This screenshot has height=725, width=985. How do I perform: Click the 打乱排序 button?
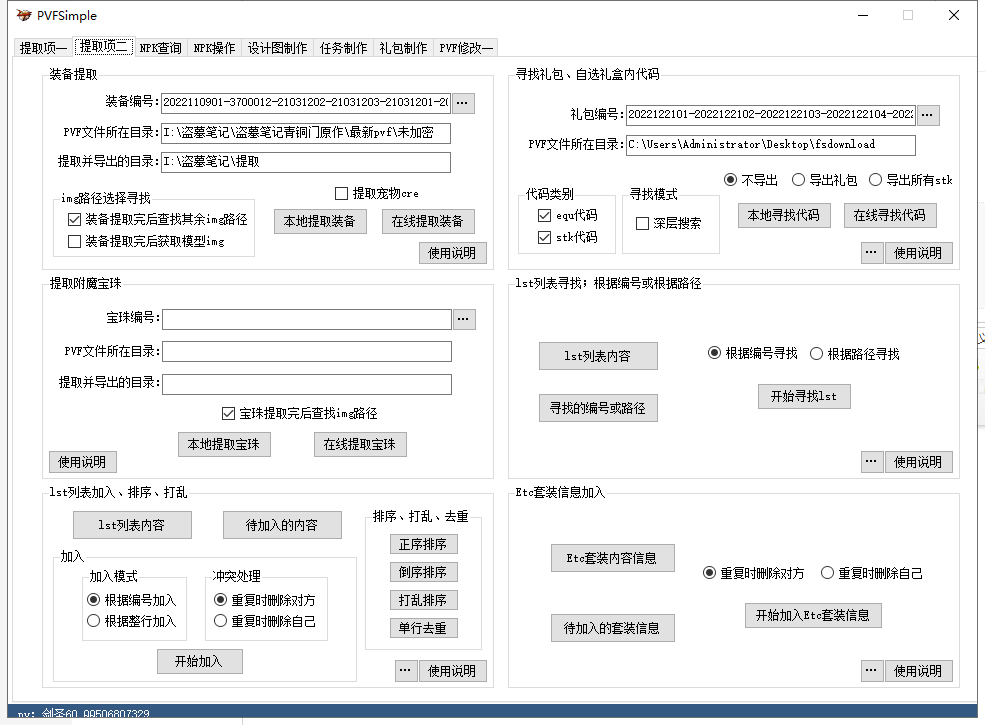pyautogui.click(x=423, y=600)
